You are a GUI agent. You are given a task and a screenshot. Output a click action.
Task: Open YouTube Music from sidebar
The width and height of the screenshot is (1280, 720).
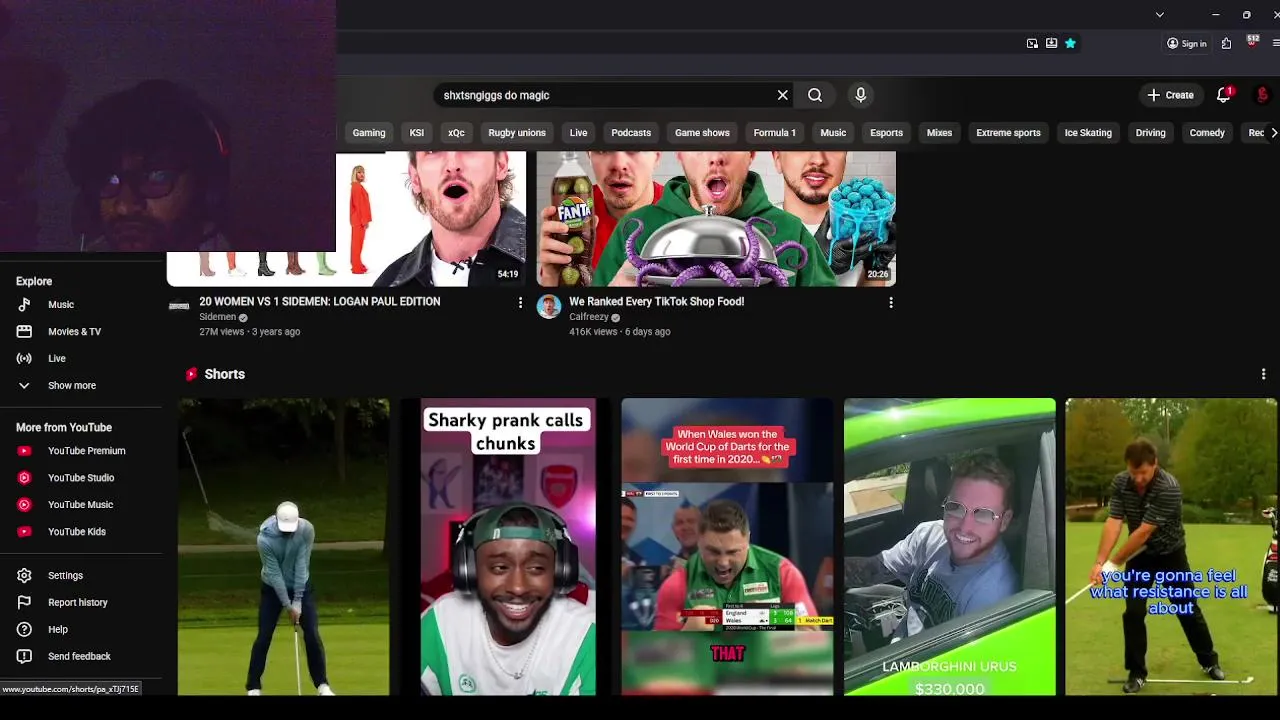81,505
